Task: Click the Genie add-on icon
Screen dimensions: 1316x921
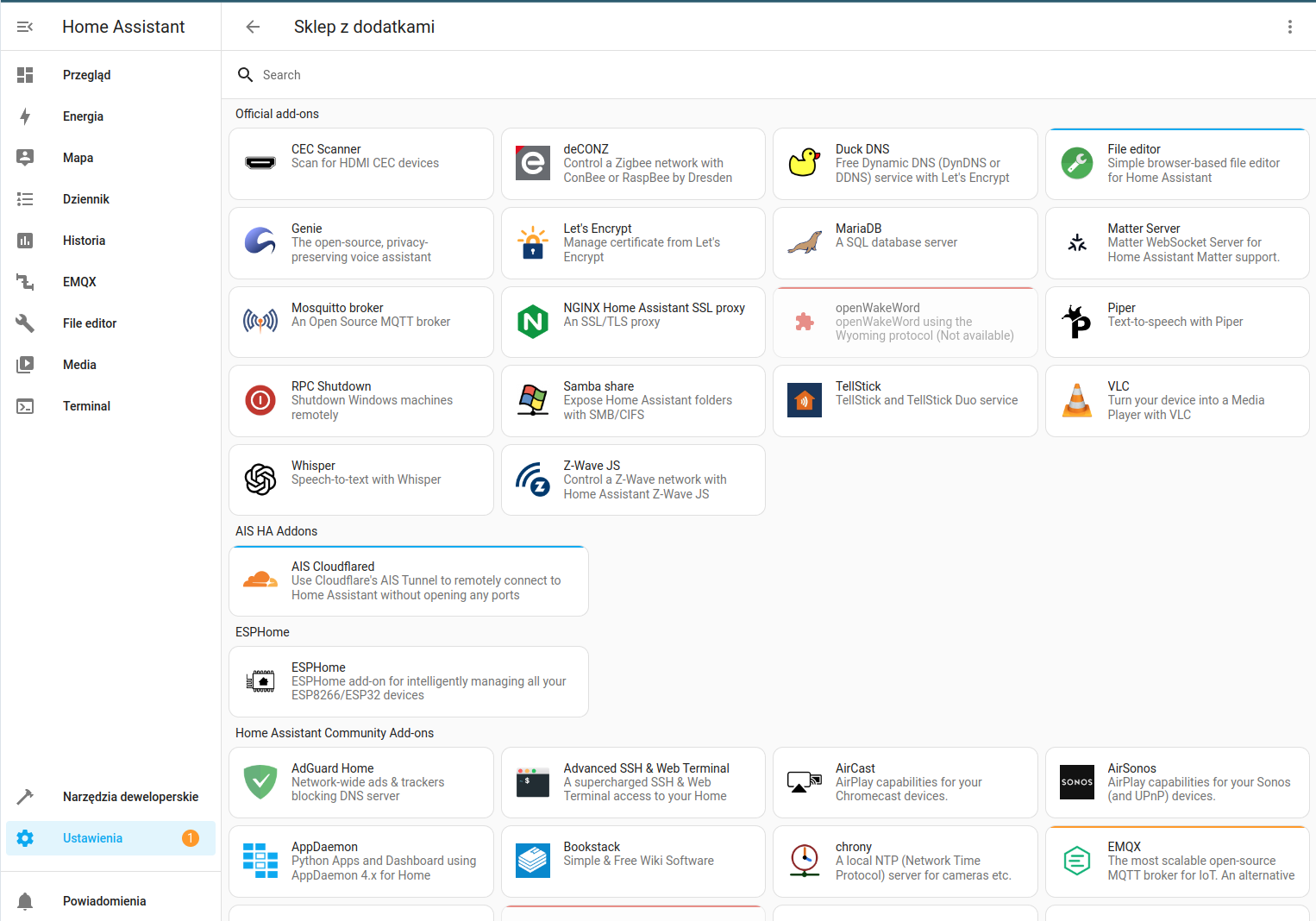Action: (260, 242)
